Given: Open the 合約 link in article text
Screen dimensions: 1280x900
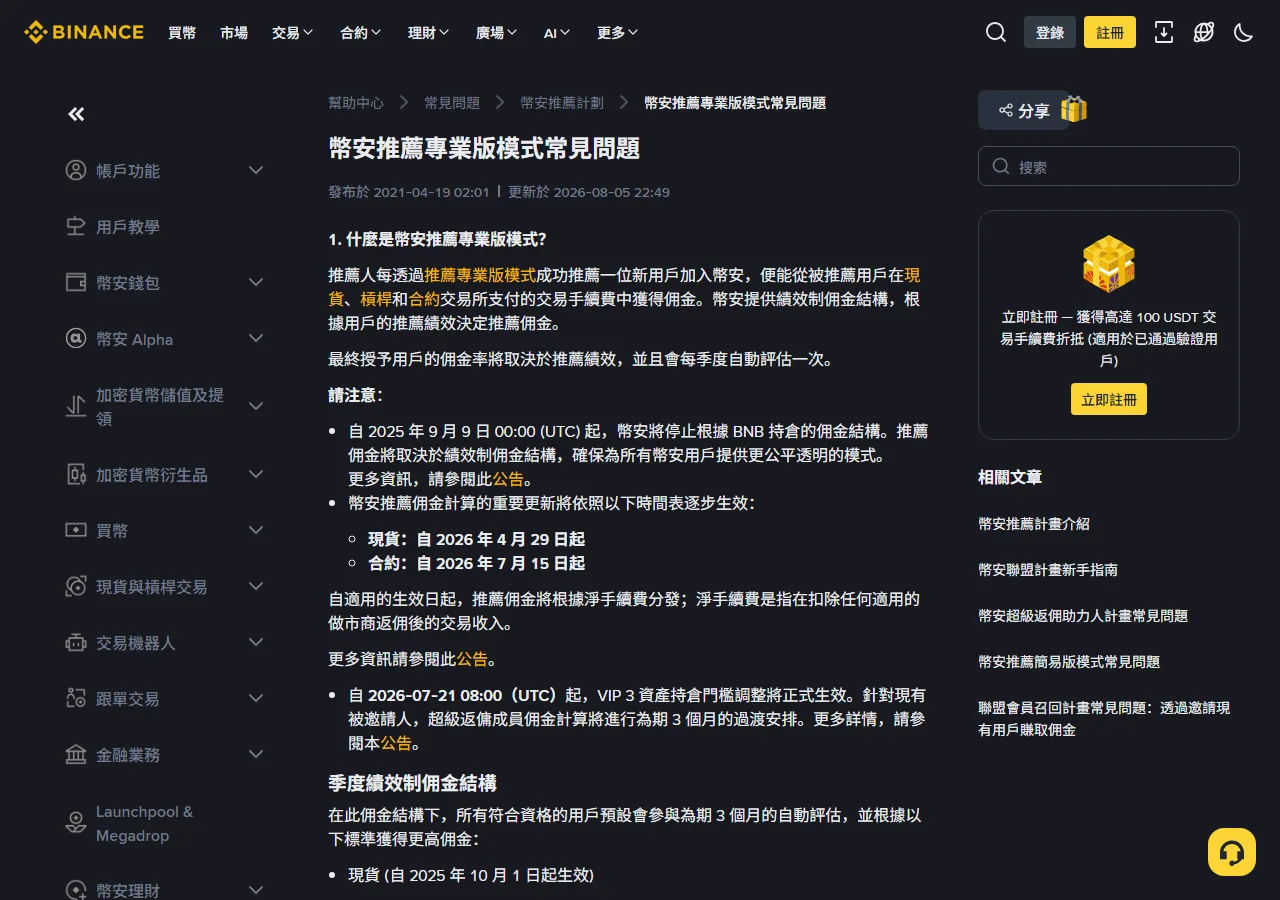Looking at the screenshot, I should coord(424,299).
